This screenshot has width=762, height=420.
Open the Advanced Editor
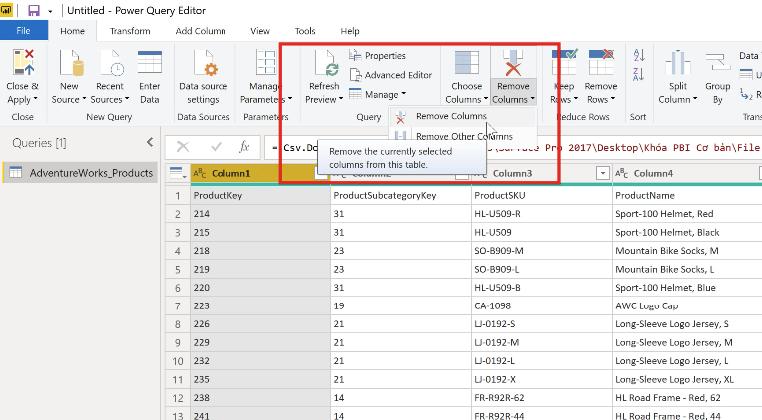tap(391, 75)
